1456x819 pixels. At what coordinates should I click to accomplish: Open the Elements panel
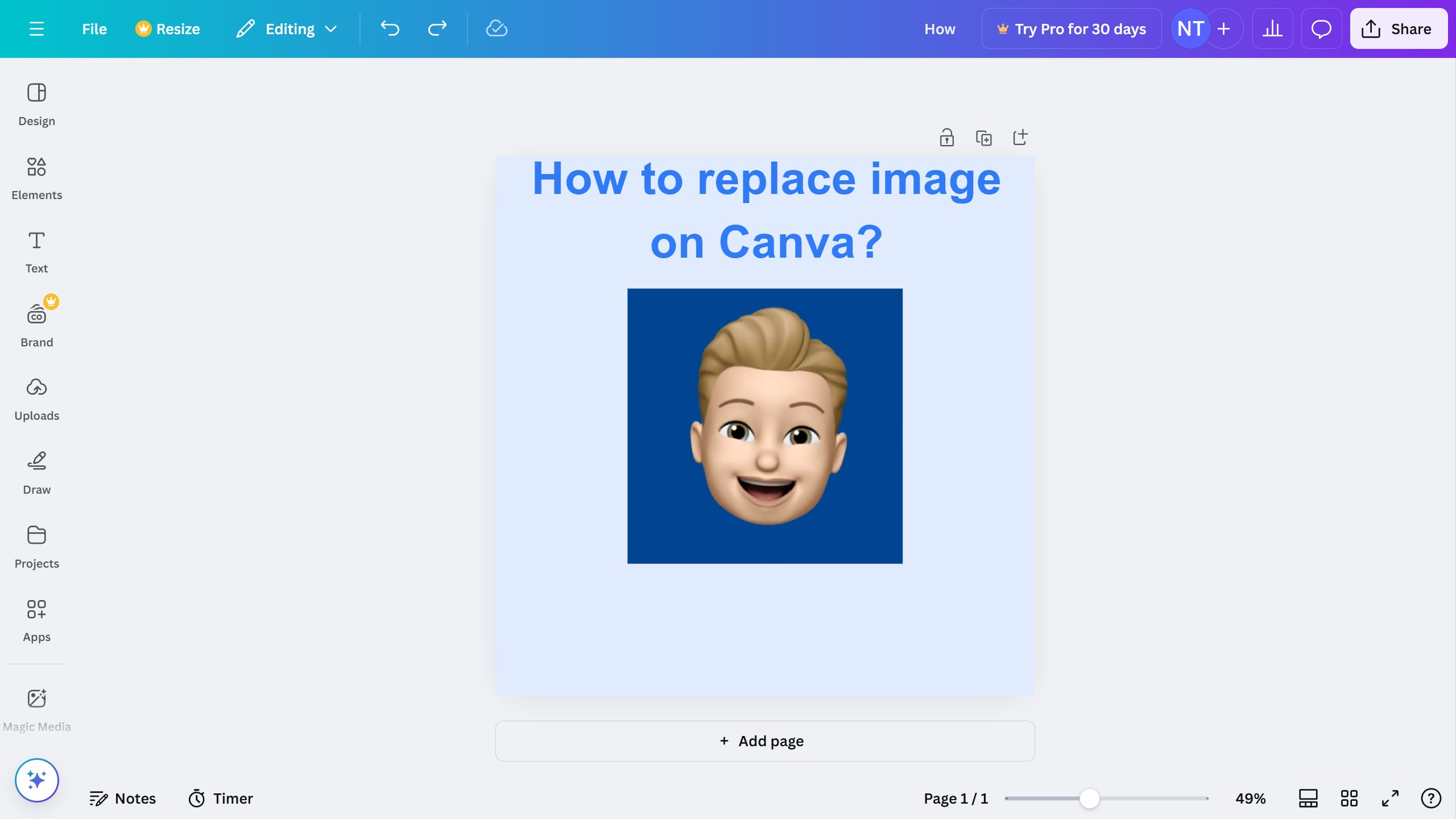(36, 178)
